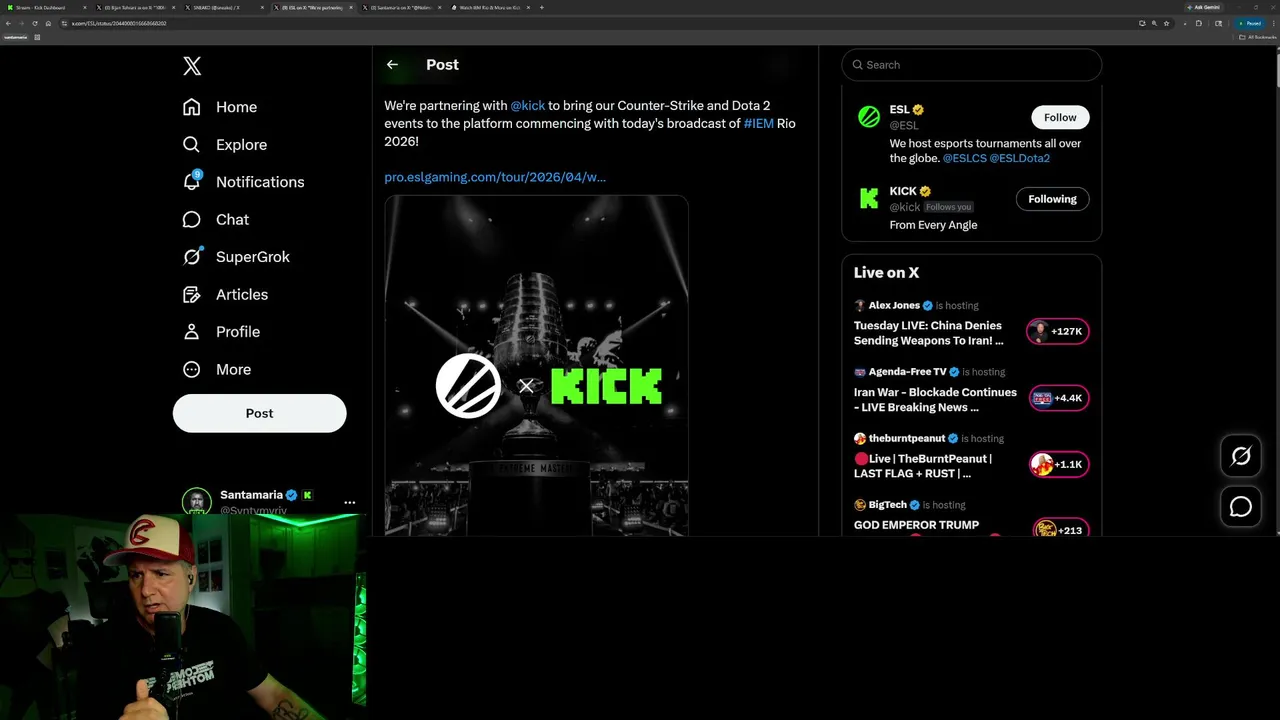Go back using the Post arrow
This screenshot has width=1280, height=720.
pos(392,64)
